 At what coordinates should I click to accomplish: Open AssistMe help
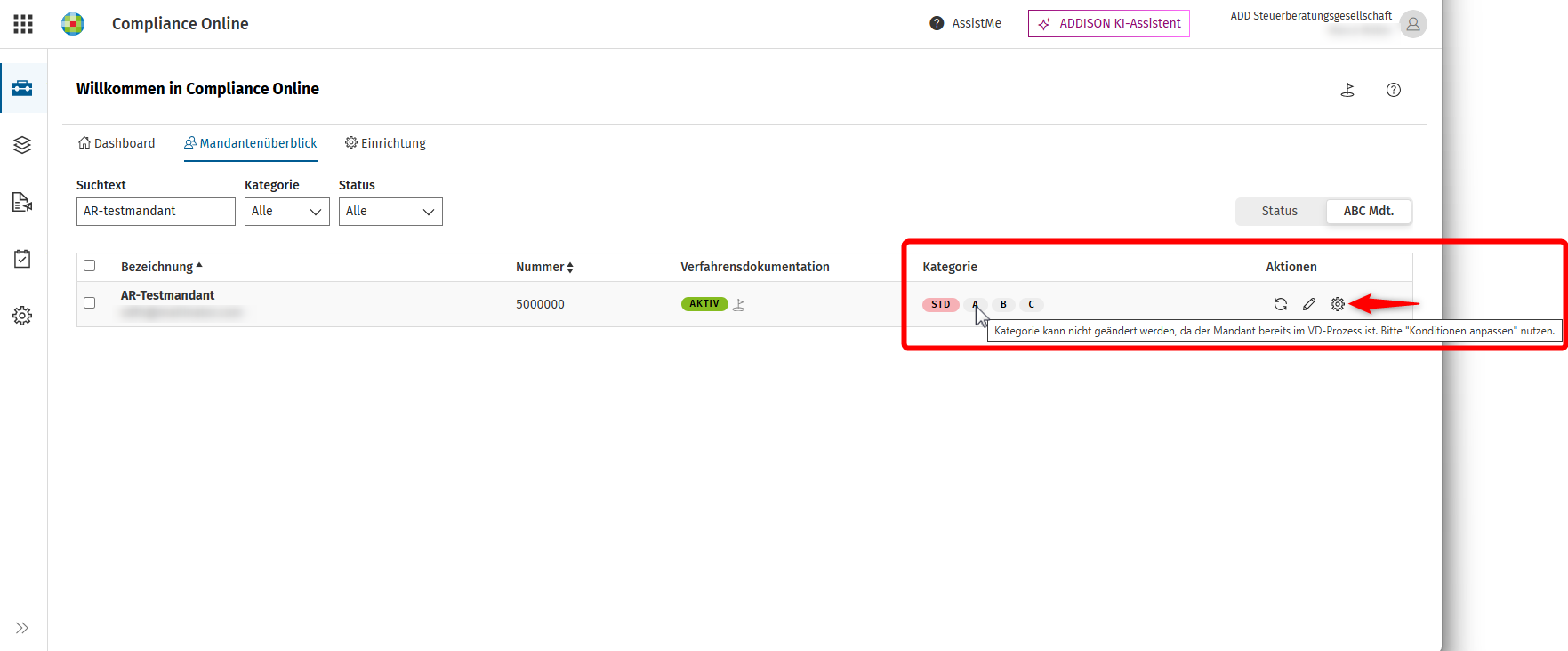click(965, 23)
